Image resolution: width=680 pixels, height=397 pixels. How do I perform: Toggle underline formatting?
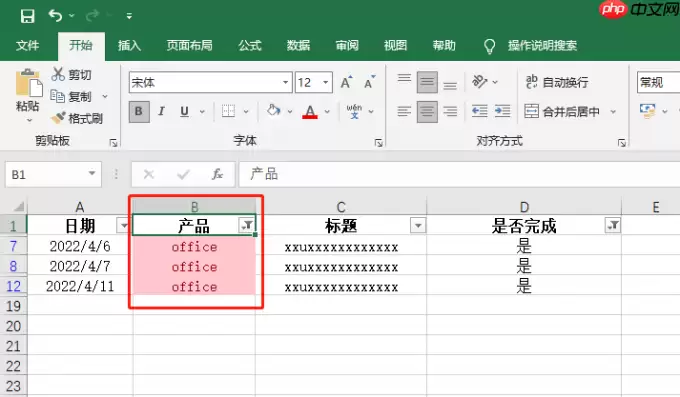pos(184,112)
